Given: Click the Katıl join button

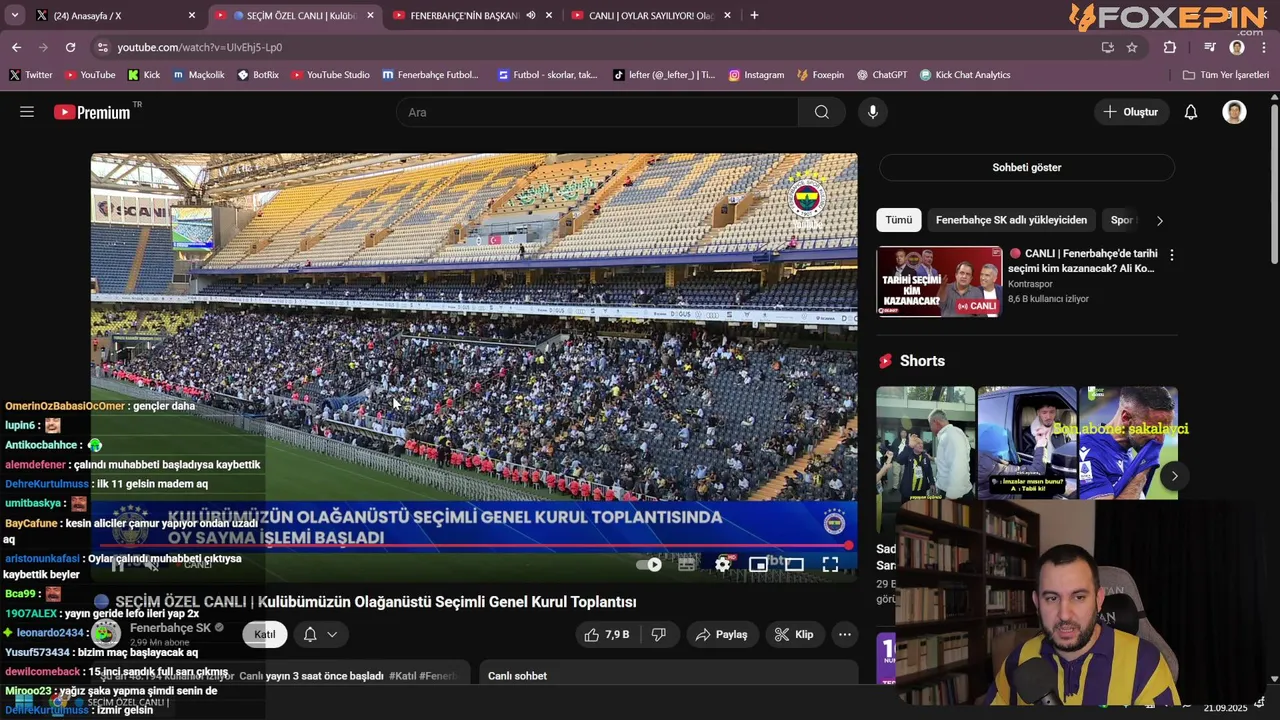Looking at the screenshot, I should coord(265,634).
